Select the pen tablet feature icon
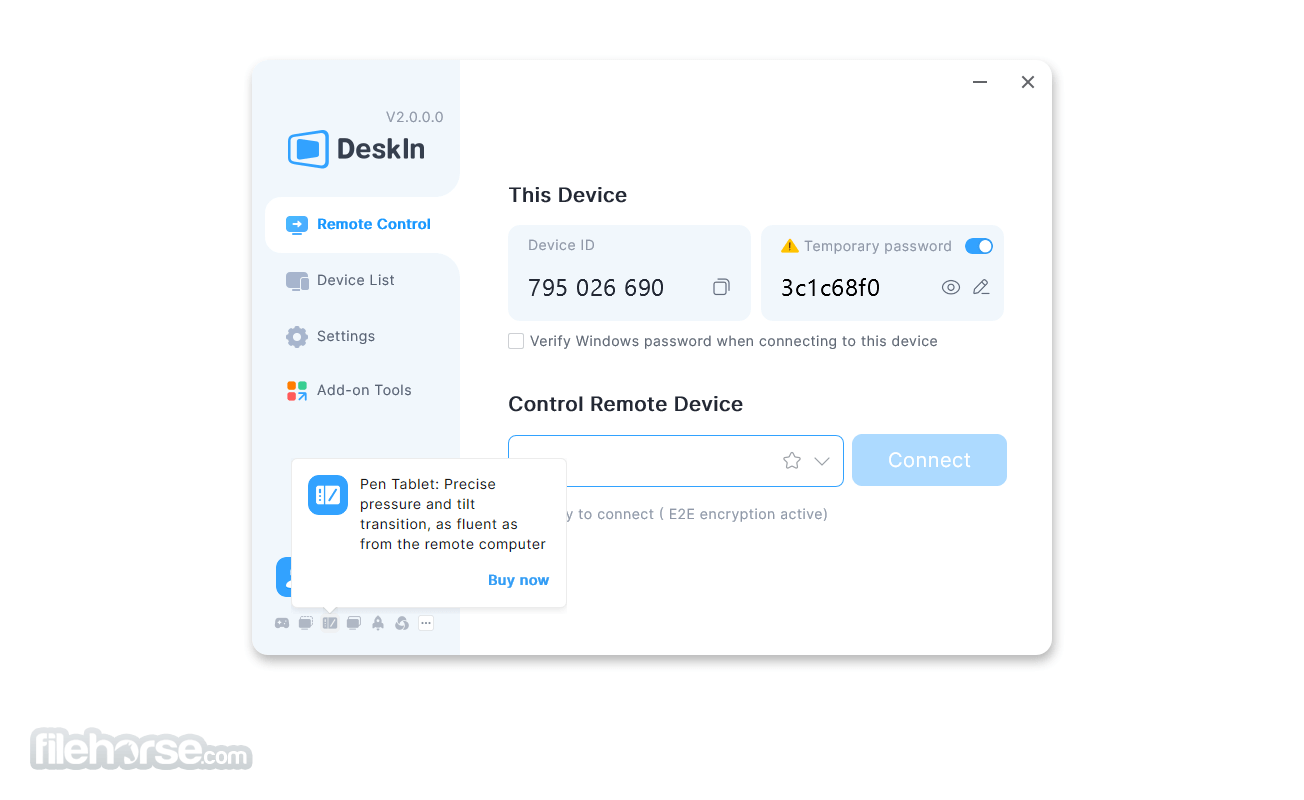The height and width of the screenshot is (800, 1304). click(x=330, y=623)
